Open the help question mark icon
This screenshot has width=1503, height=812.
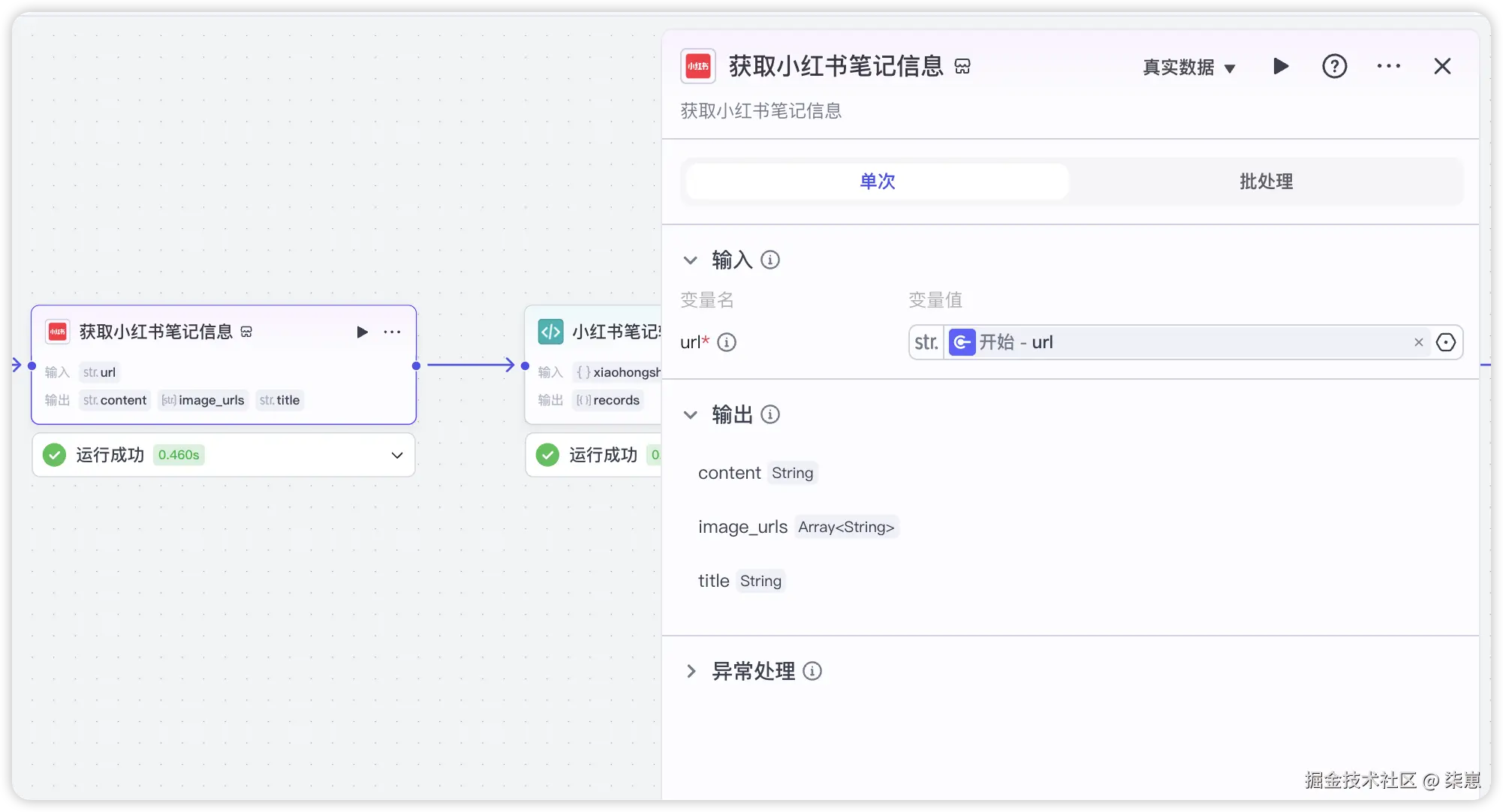[x=1334, y=66]
